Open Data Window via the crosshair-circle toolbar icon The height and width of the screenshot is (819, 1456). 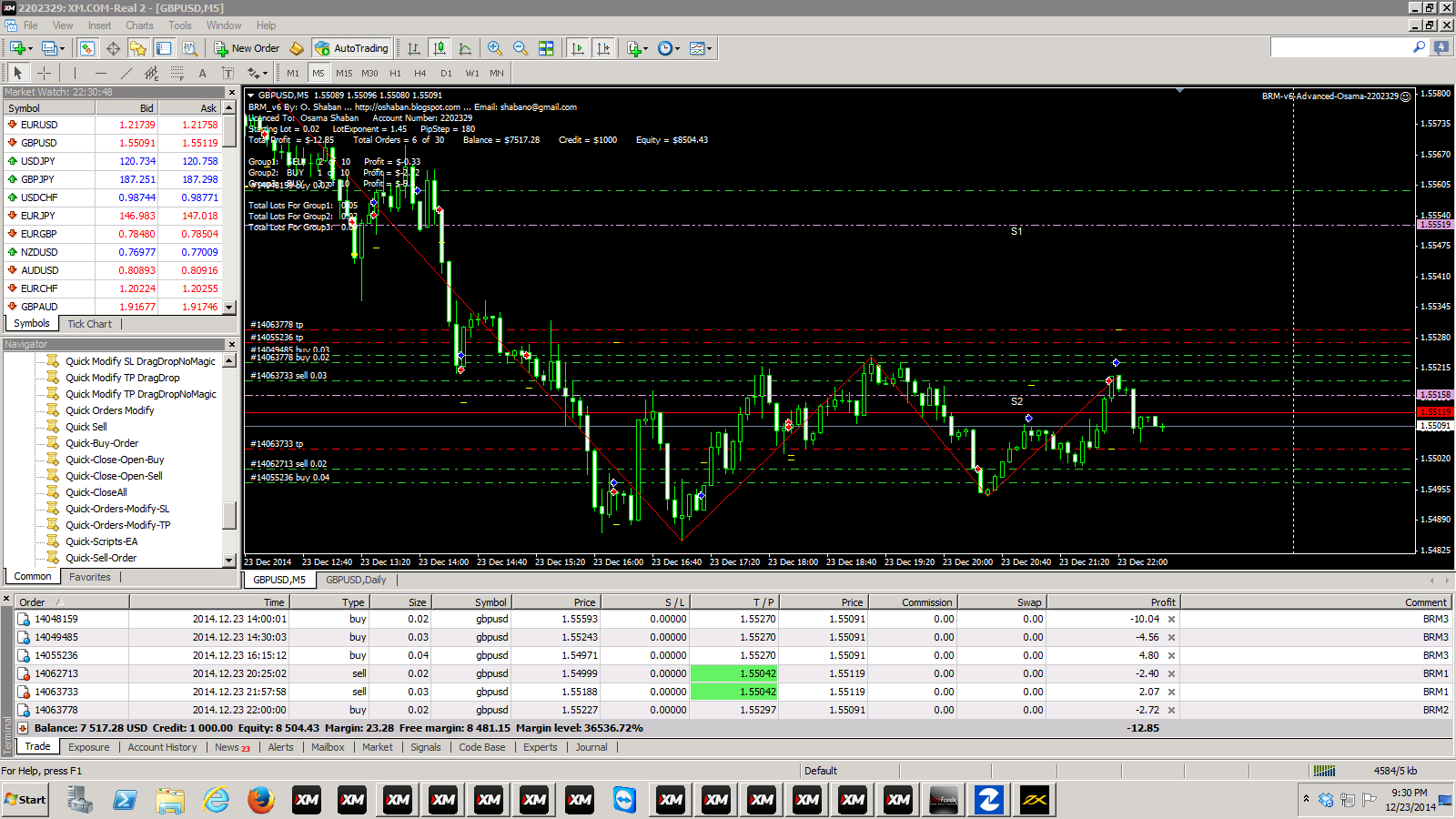pos(113,48)
